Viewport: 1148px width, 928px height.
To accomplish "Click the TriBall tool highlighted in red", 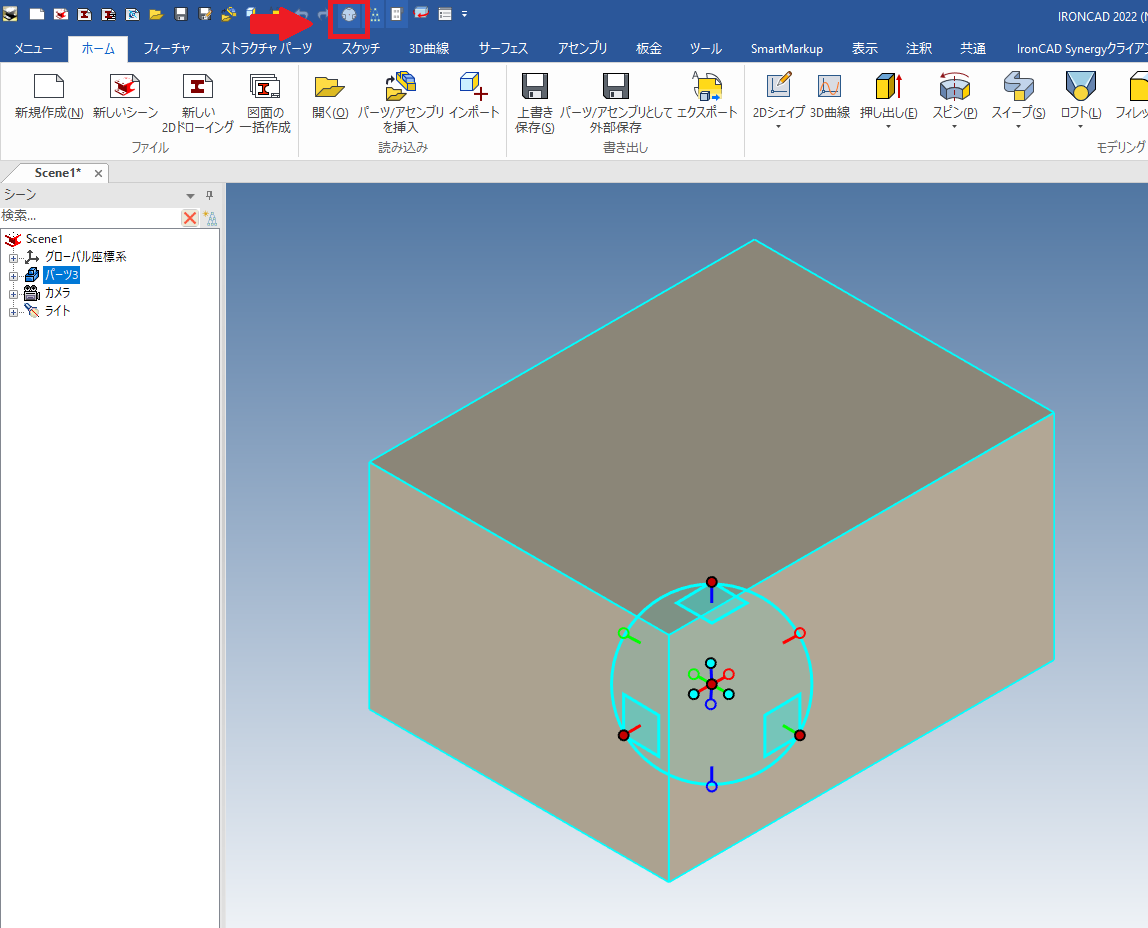I will (348, 15).
